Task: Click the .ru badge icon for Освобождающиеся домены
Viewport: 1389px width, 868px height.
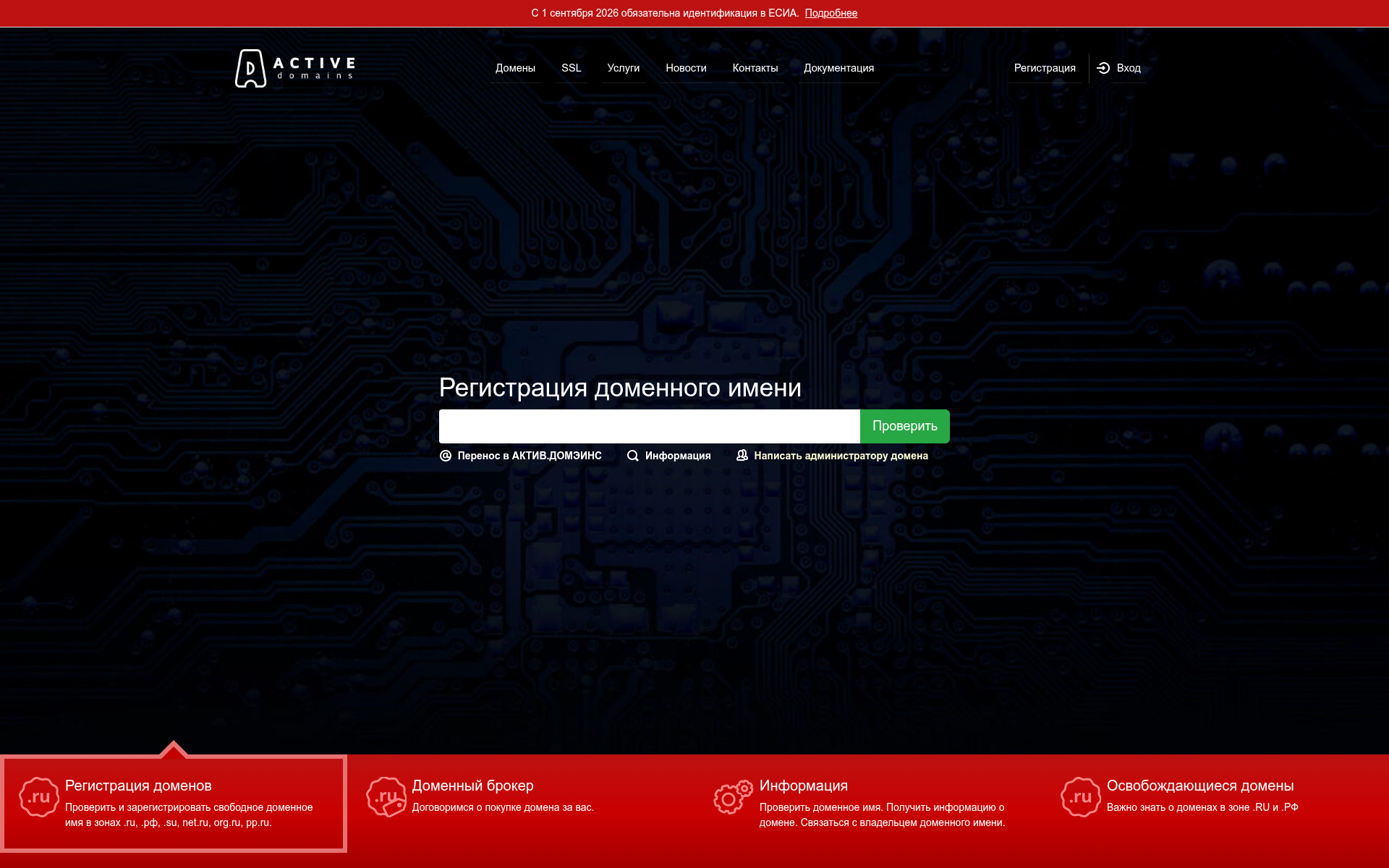Action: [x=1081, y=797]
